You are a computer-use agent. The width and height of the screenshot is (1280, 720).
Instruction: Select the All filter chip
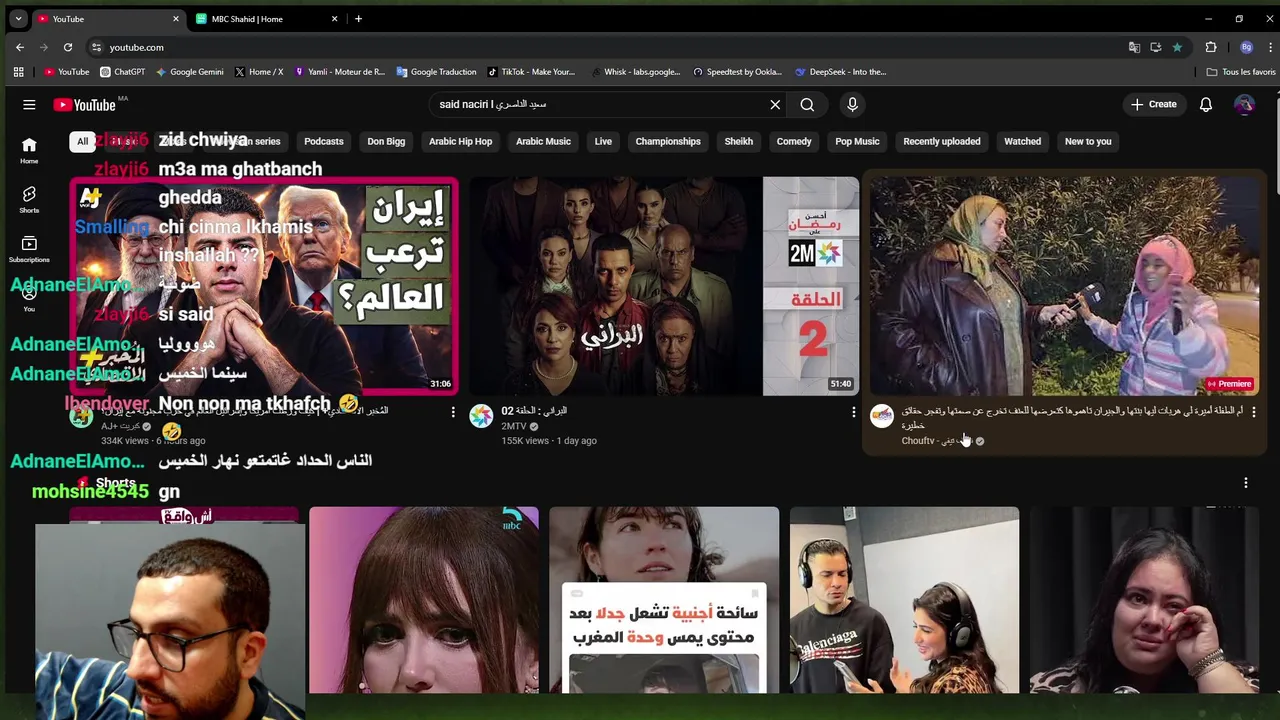coord(82,141)
